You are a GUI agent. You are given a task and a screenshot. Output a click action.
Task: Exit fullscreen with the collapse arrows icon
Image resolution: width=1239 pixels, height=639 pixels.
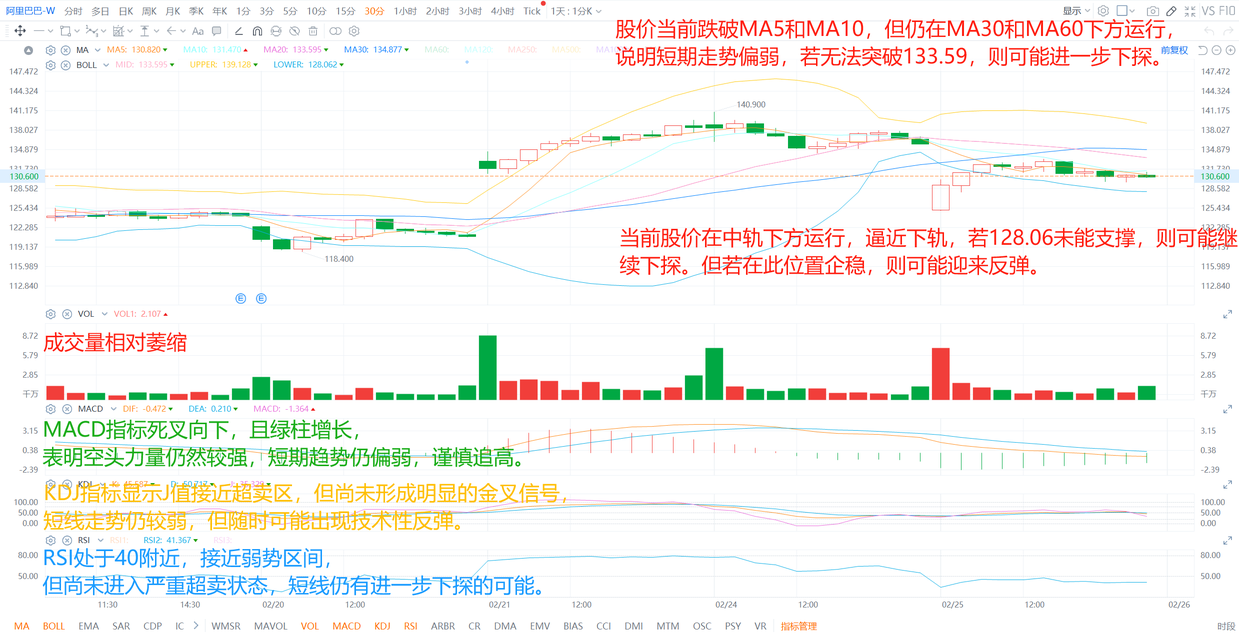1190,11
